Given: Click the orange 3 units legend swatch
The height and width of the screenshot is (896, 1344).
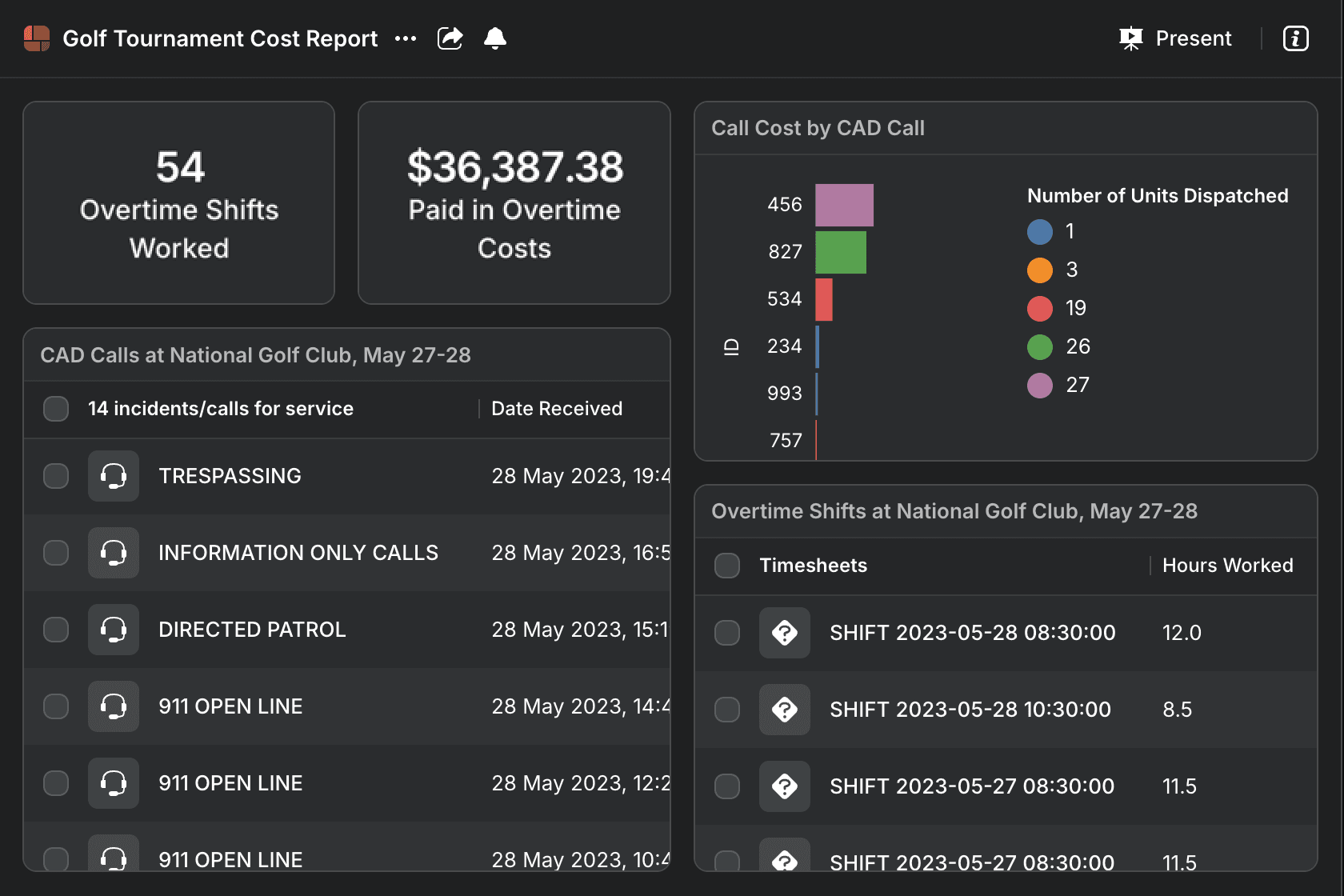Looking at the screenshot, I should (1040, 270).
